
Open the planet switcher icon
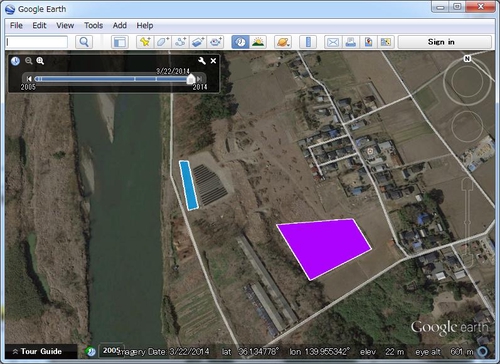coord(283,42)
